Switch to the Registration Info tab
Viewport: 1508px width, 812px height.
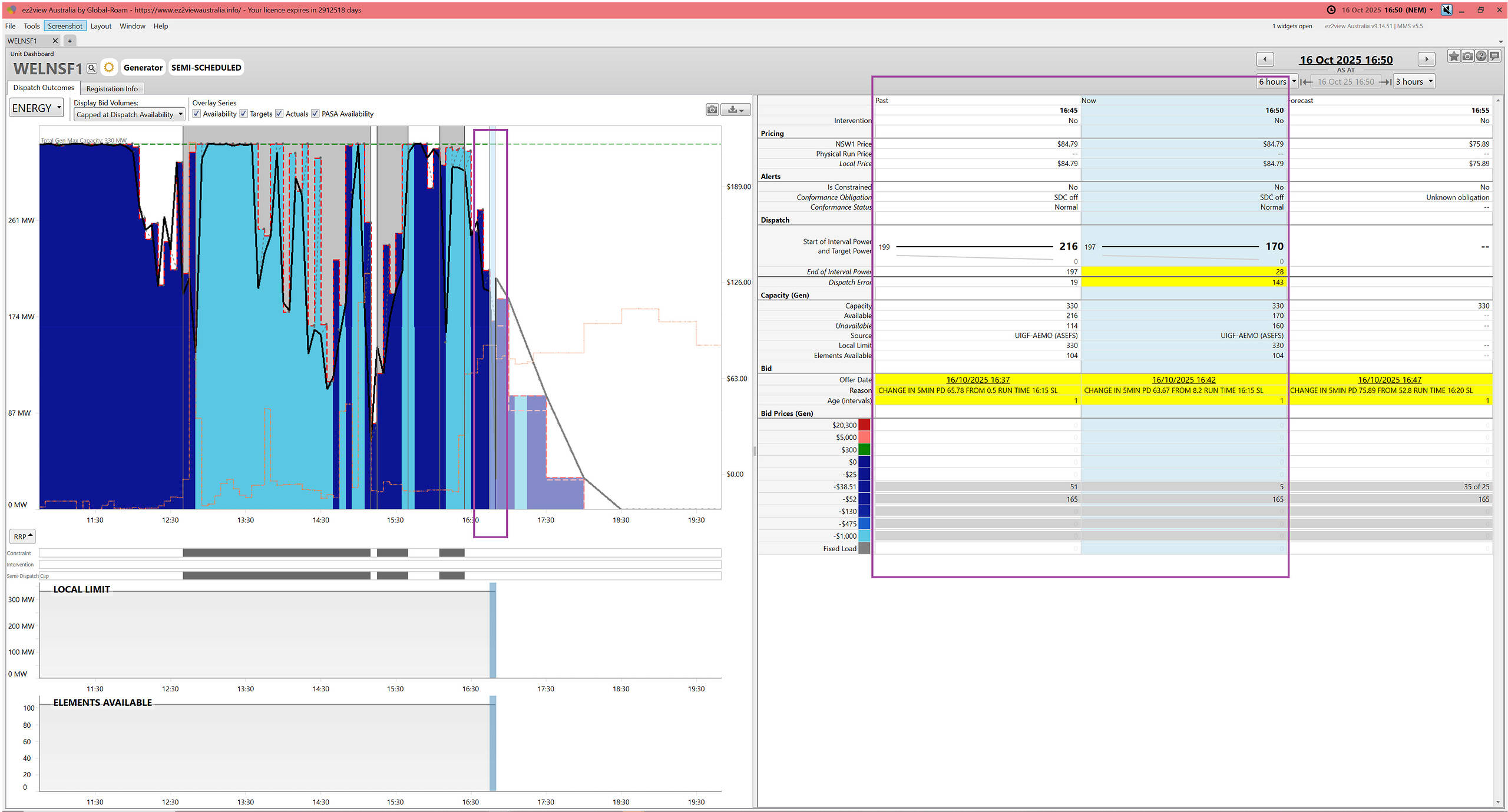tap(112, 89)
